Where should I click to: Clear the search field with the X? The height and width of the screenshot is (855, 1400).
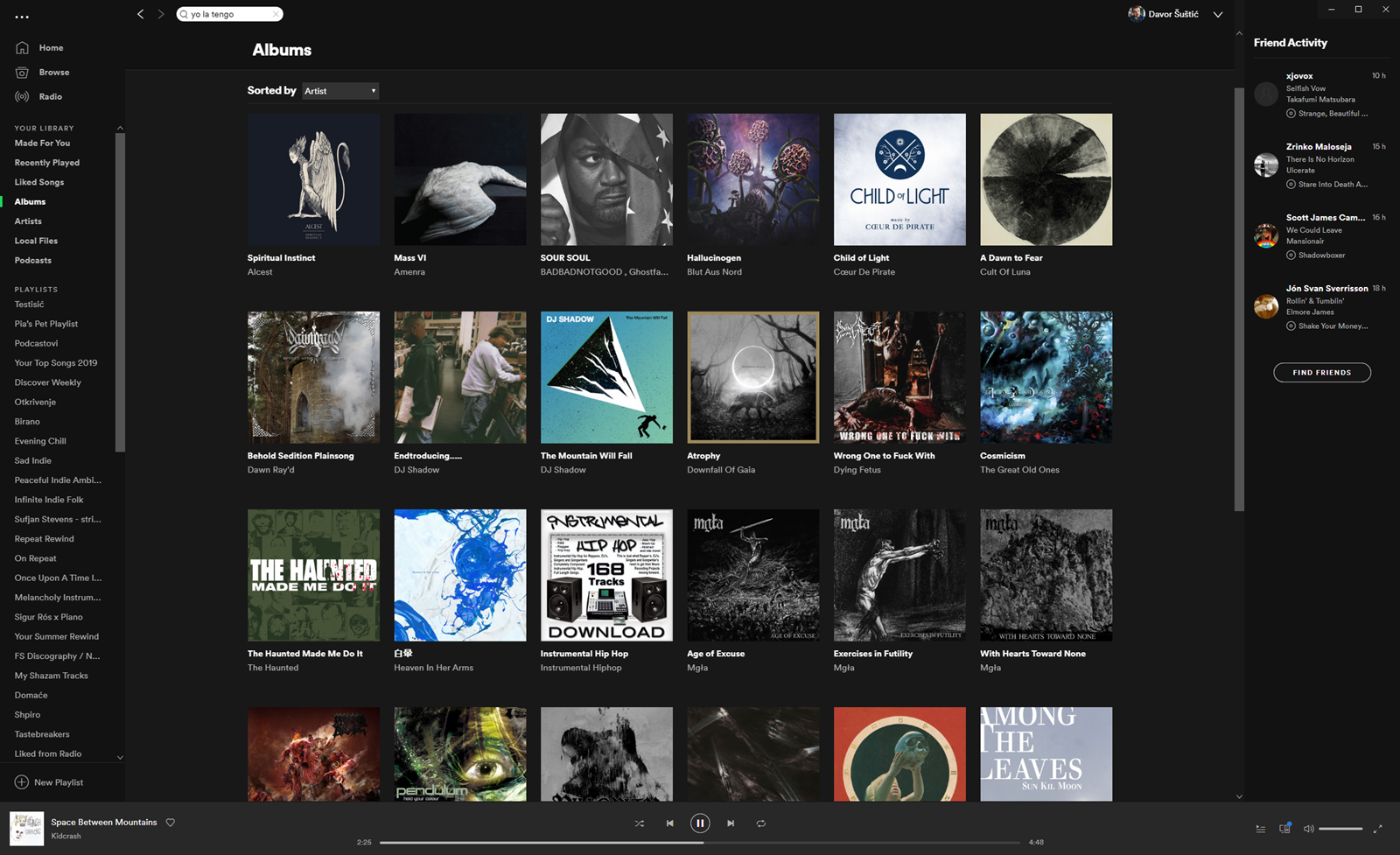point(276,14)
